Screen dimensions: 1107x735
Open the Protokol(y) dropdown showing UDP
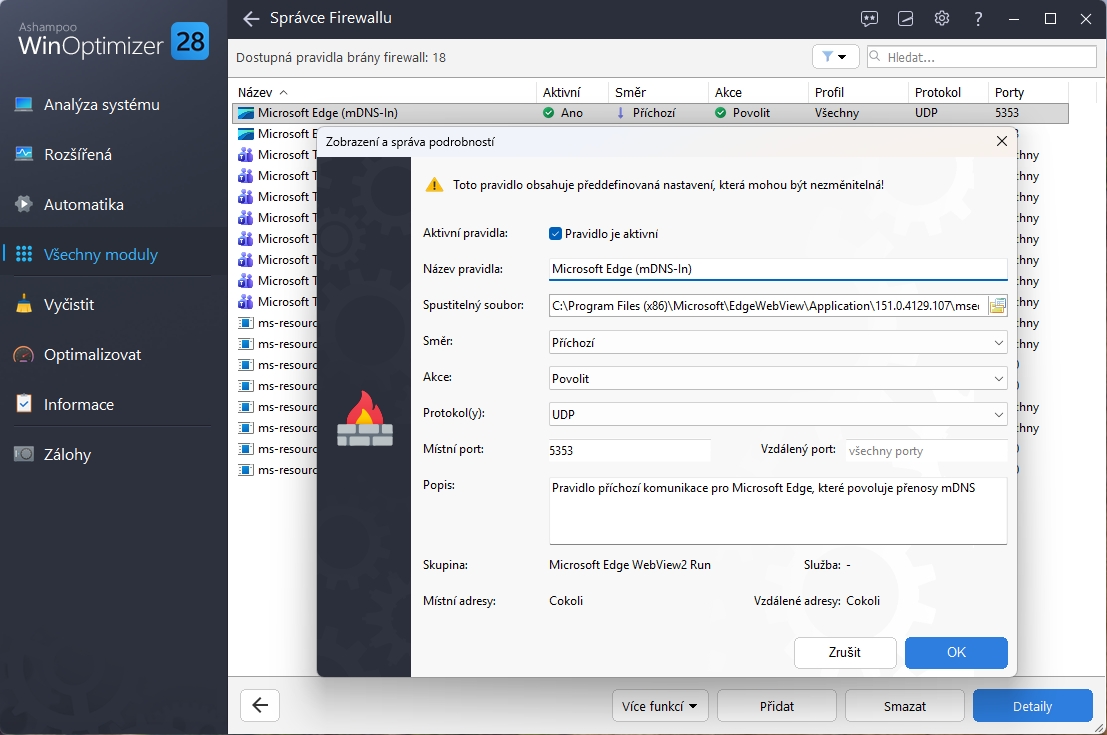tap(778, 414)
